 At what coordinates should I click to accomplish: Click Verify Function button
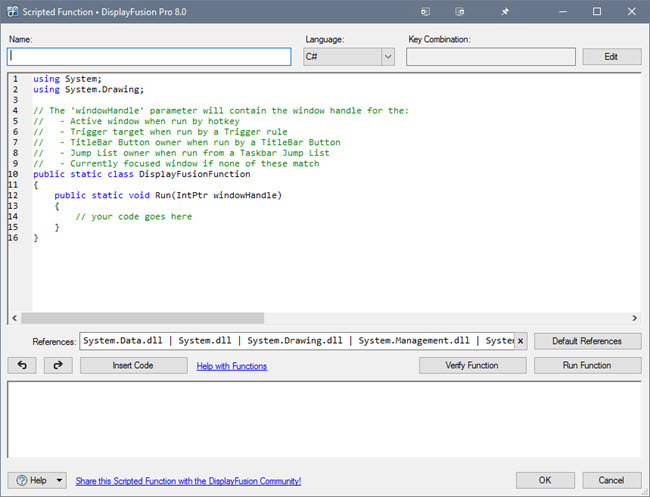[472, 365]
